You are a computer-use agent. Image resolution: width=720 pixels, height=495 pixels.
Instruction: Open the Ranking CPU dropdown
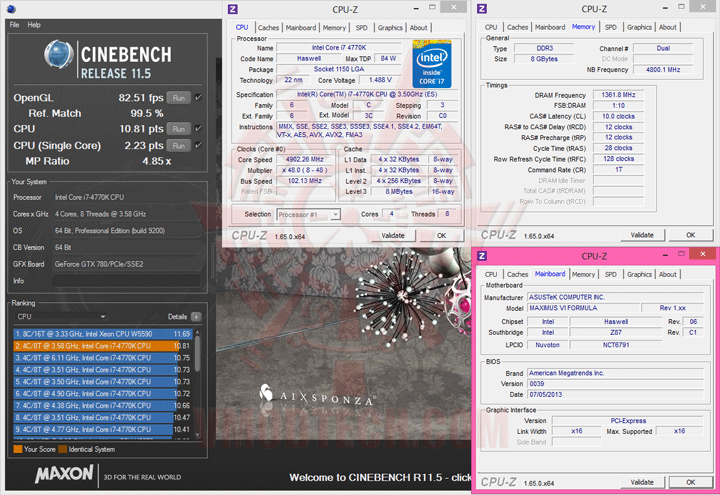click(60, 316)
